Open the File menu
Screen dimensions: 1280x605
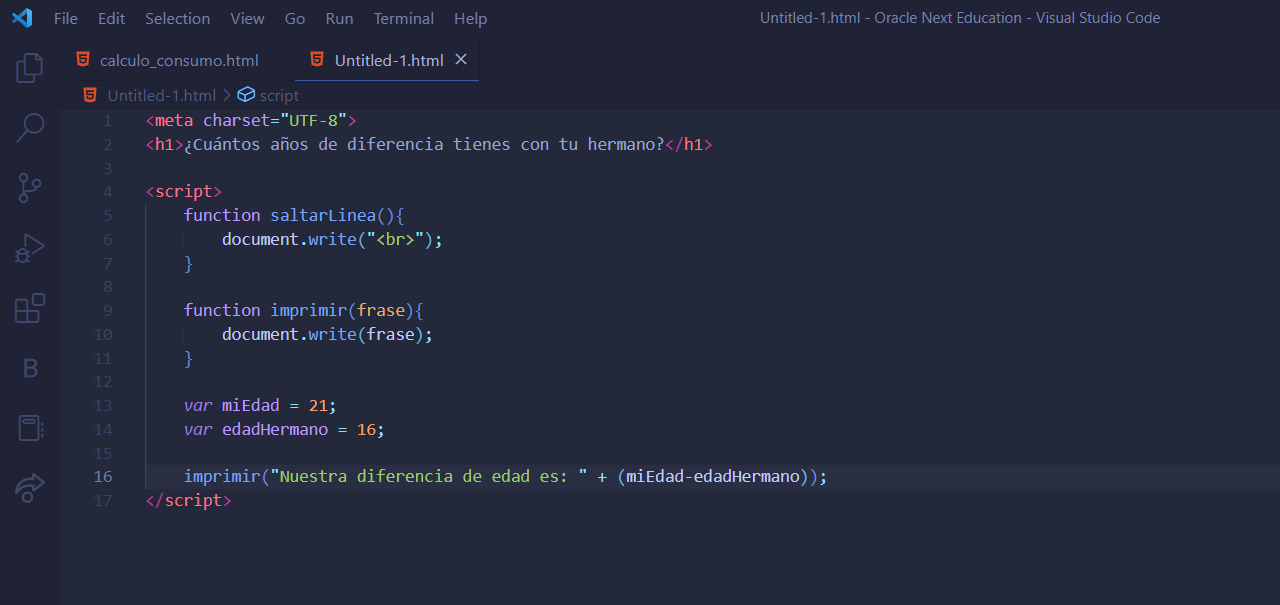[65, 18]
